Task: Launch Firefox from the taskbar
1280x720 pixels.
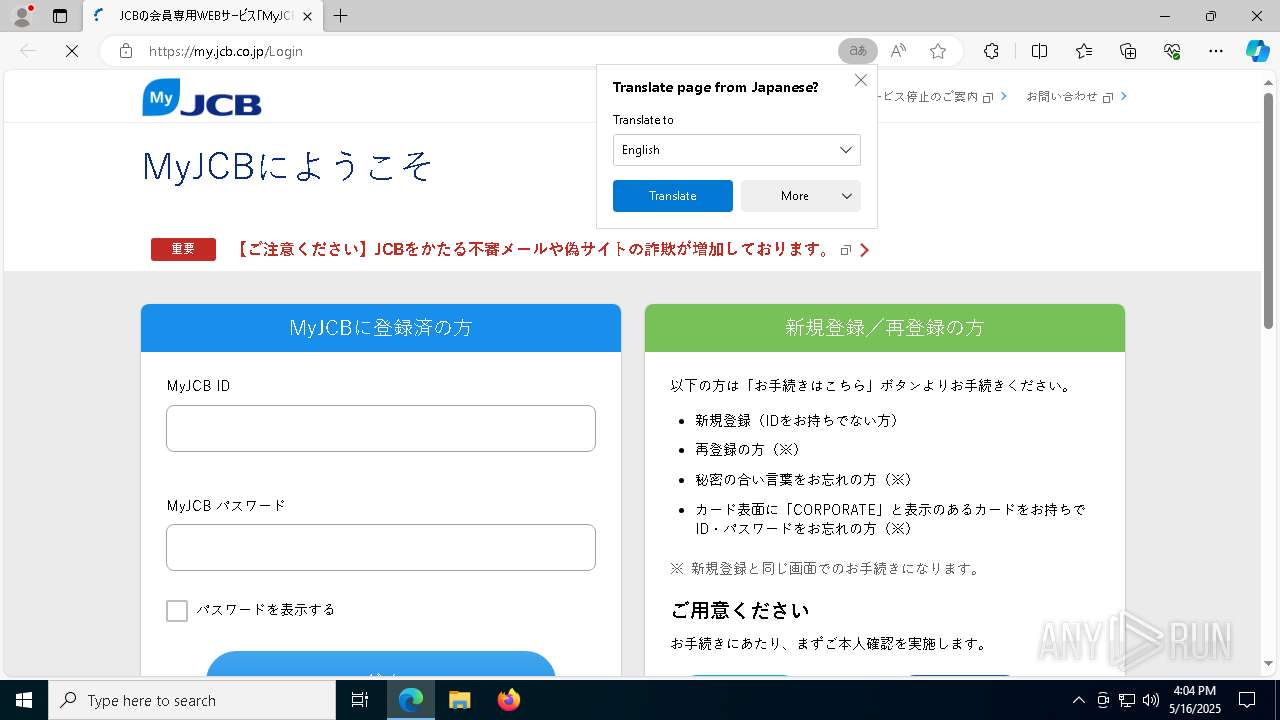Action: point(508,700)
